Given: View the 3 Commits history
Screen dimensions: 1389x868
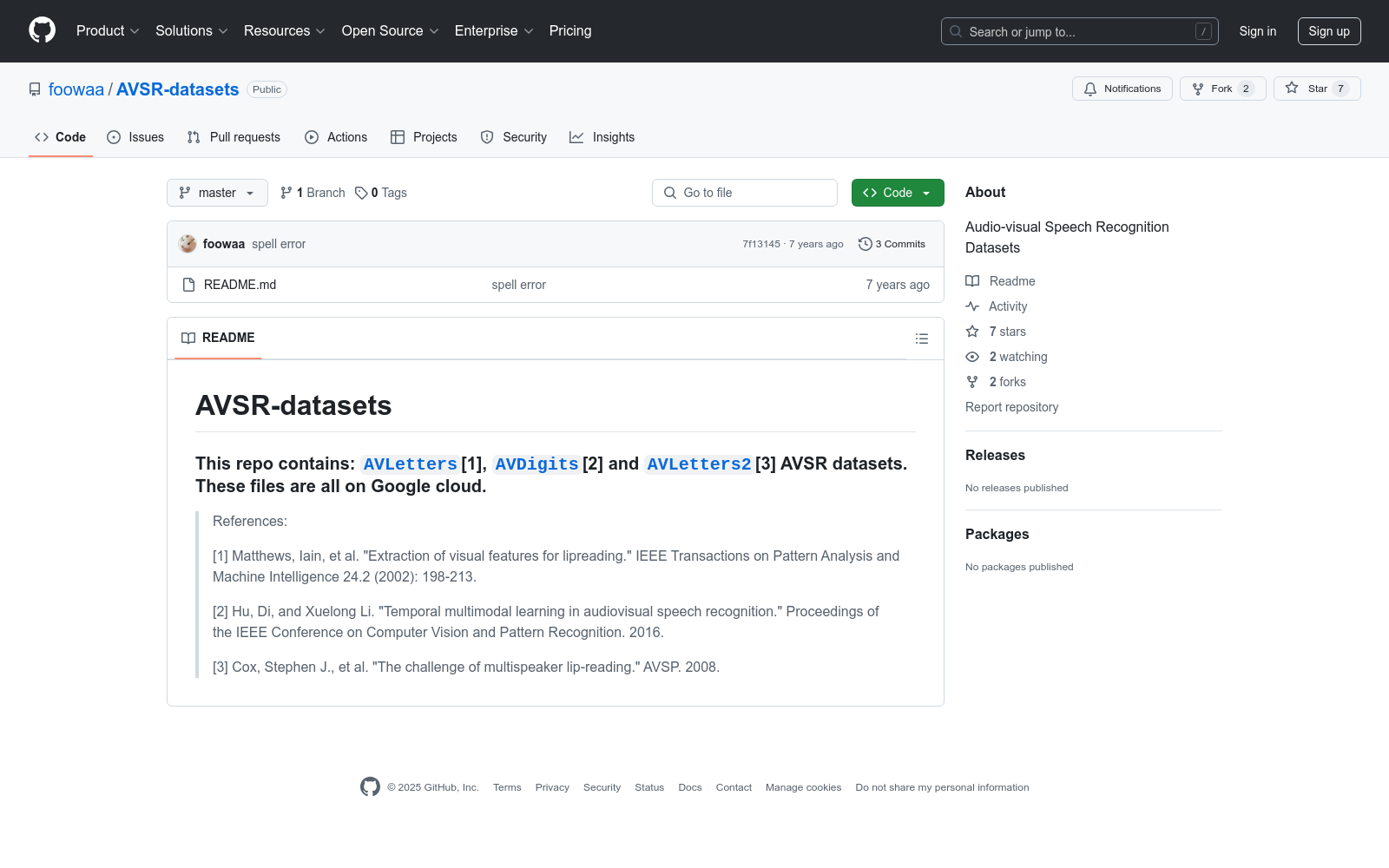Looking at the screenshot, I should click(x=892, y=244).
